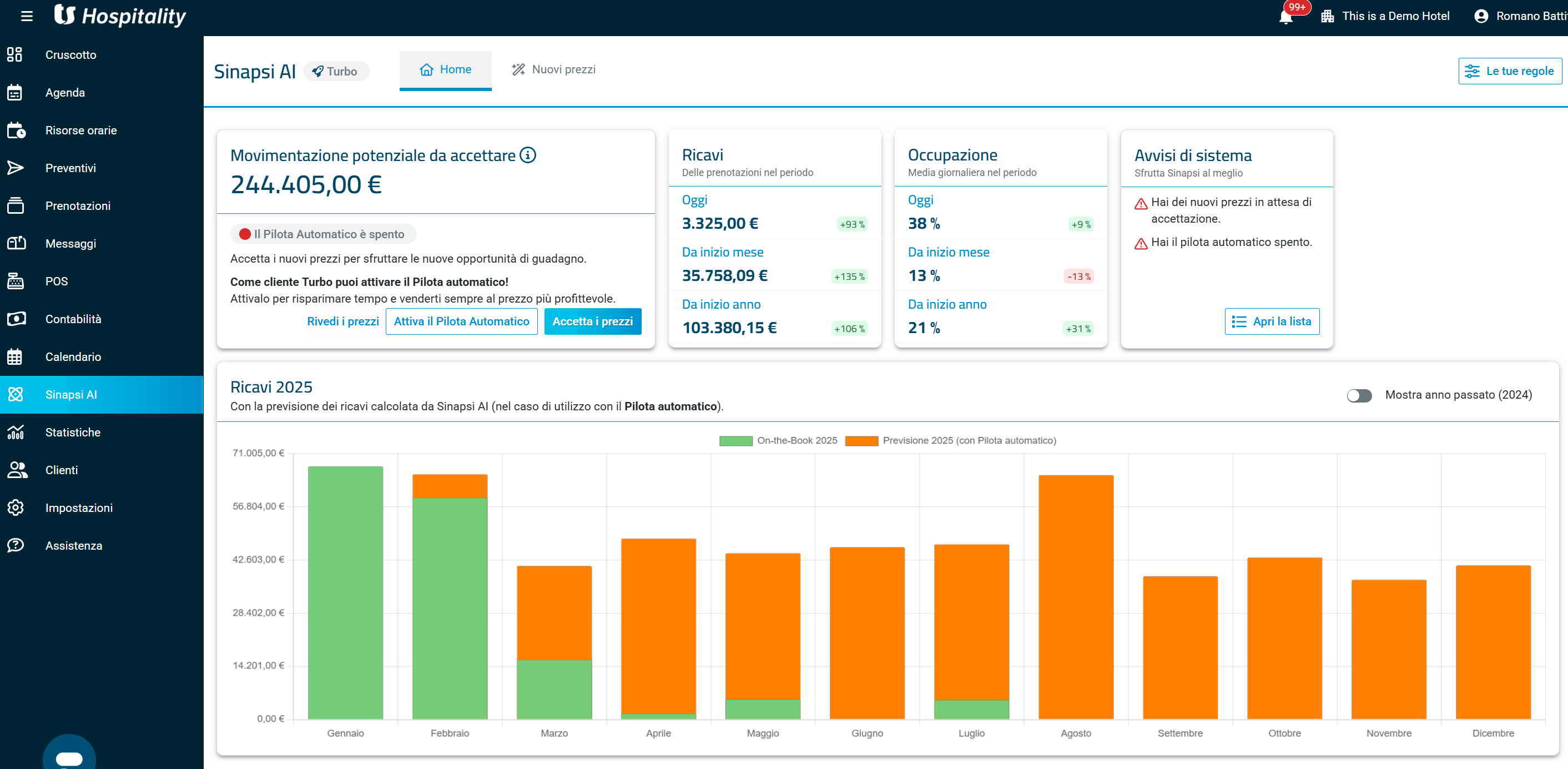Click the Statistiche chart icon

click(x=15, y=433)
